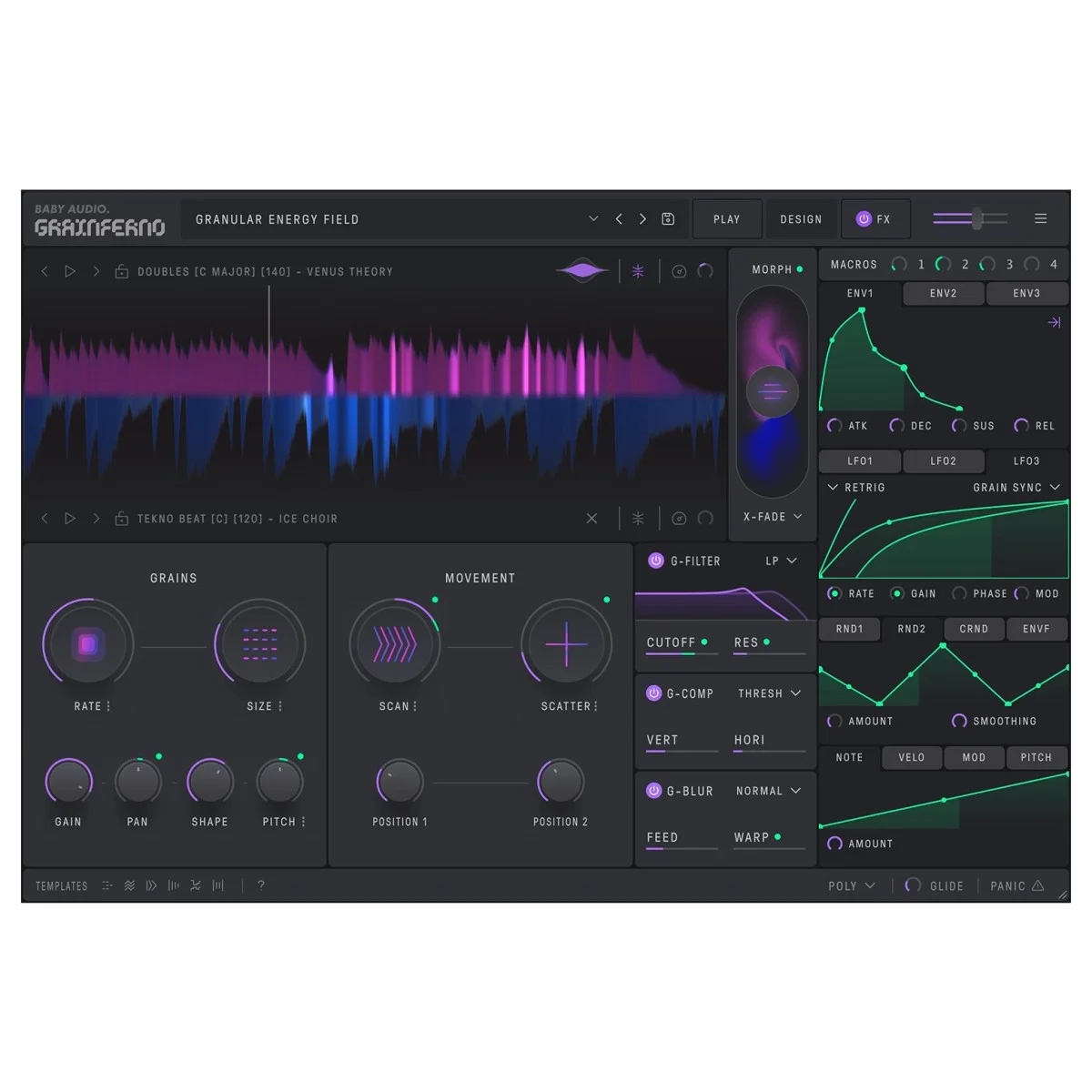Load next sample for TEKNO BEAT layer
This screenshot has width=1092, height=1092.
[96, 518]
